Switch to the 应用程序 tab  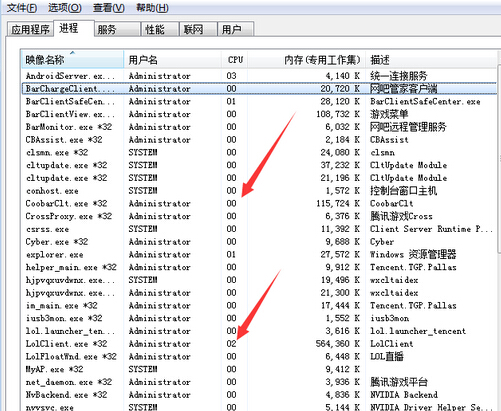pos(30,29)
